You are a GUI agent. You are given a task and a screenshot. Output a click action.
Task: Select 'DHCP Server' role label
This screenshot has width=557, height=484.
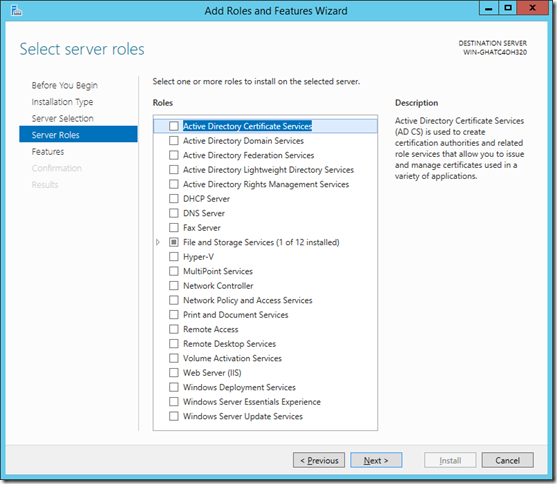206,199
